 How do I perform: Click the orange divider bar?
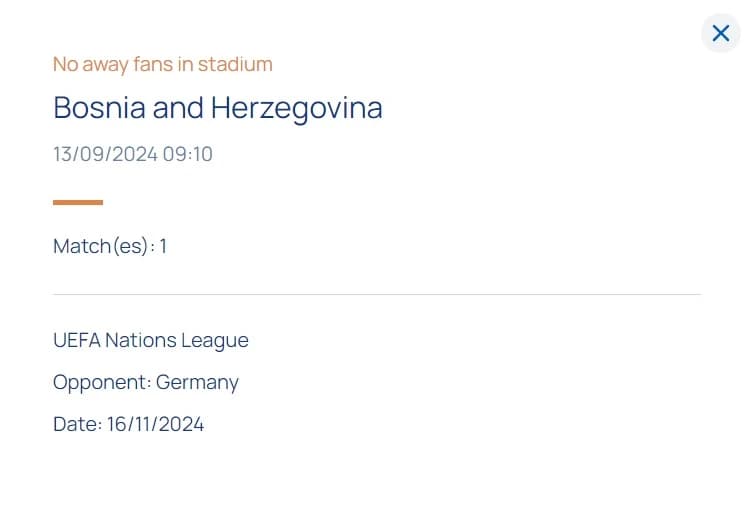coord(78,202)
